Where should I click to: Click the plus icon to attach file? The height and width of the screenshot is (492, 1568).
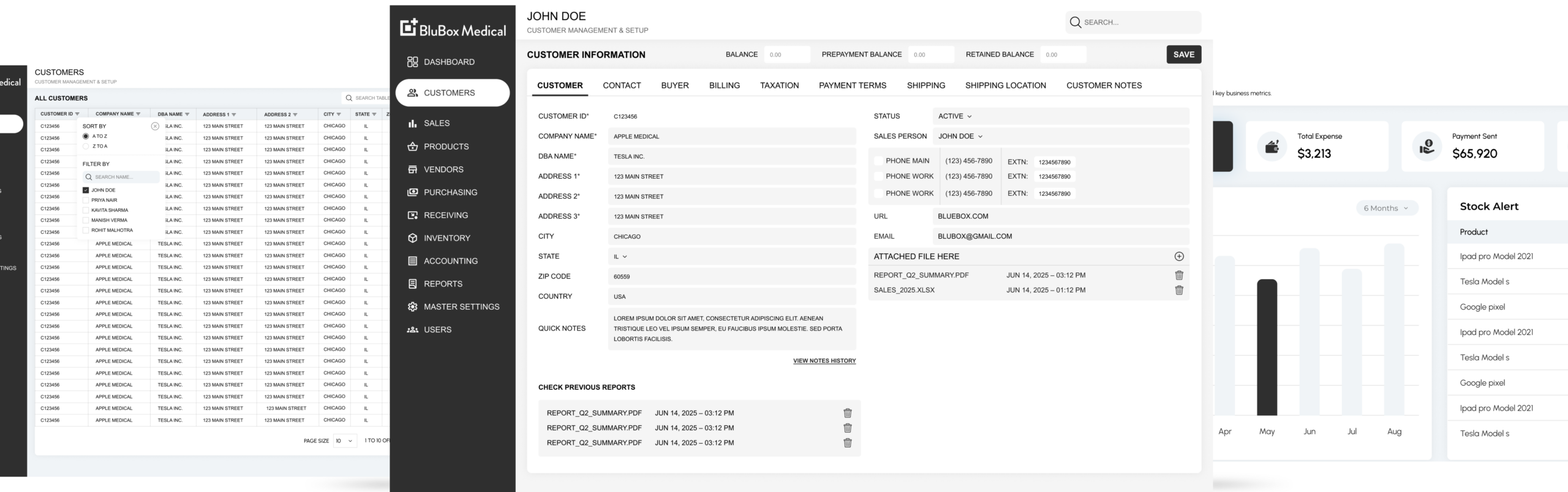tap(1178, 256)
